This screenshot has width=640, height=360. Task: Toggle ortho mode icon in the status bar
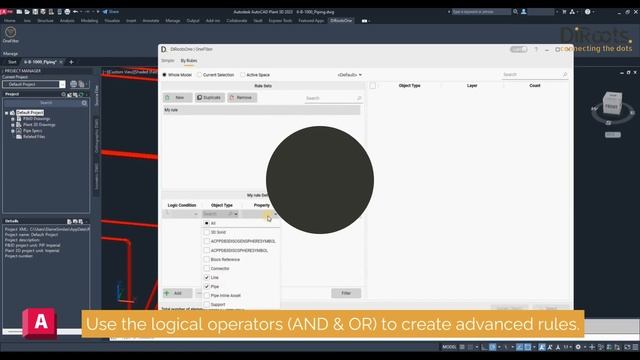[484, 347]
